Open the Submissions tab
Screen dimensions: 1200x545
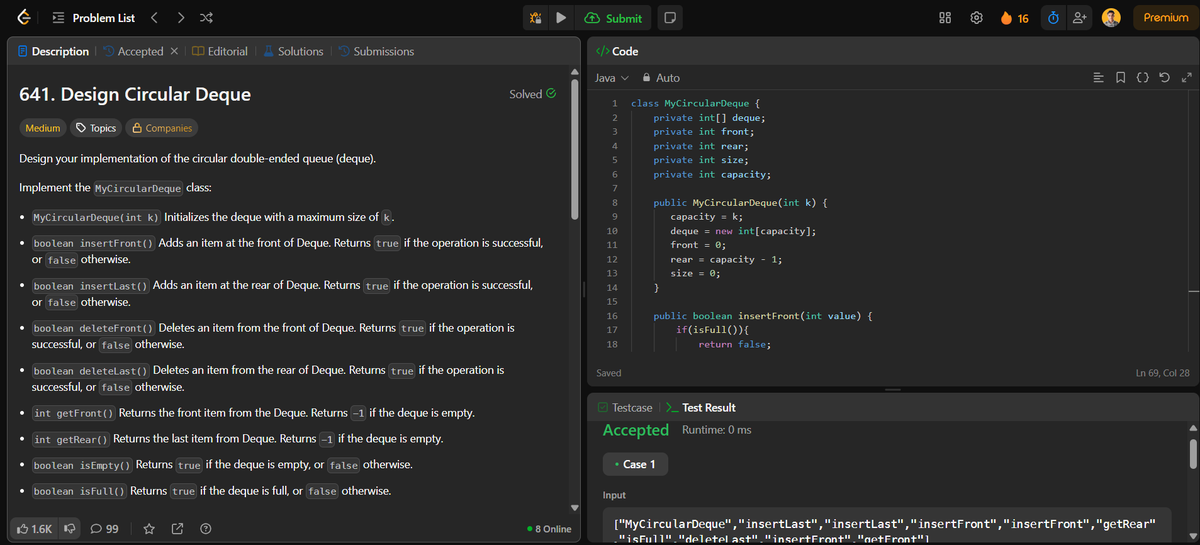click(x=376, y=51)
